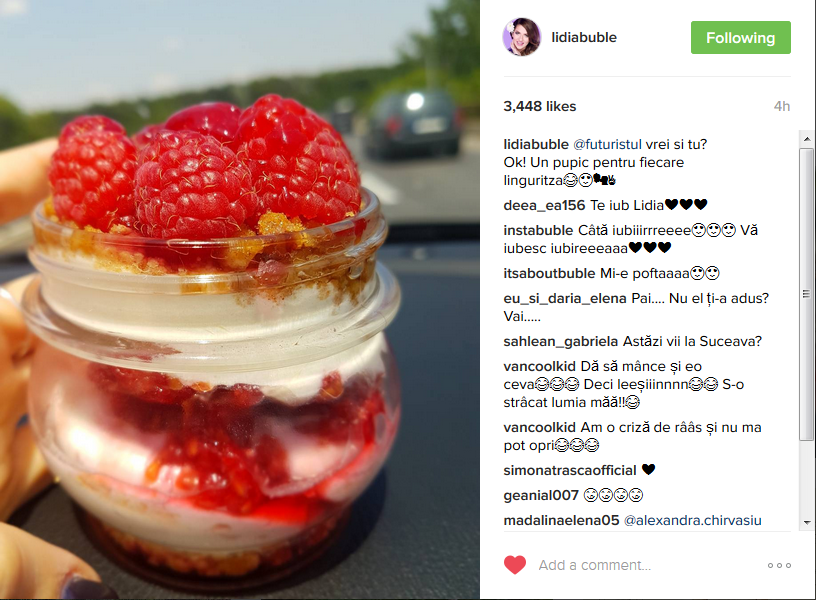Visit itsaboutbuble's profile
The width and height of the screenshot is (816, 600).
(549, 274)
